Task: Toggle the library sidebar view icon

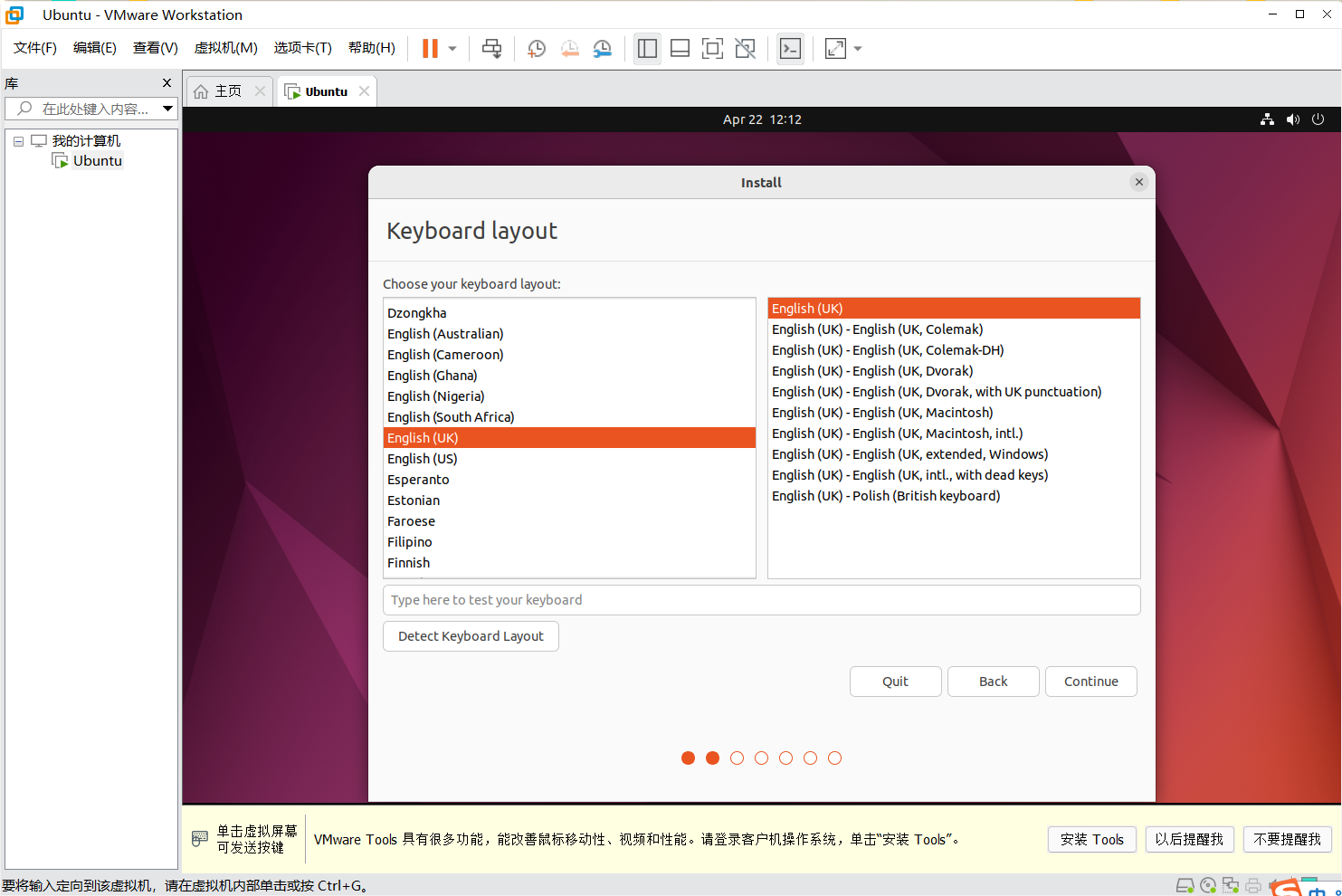Action: coord(647,49)
